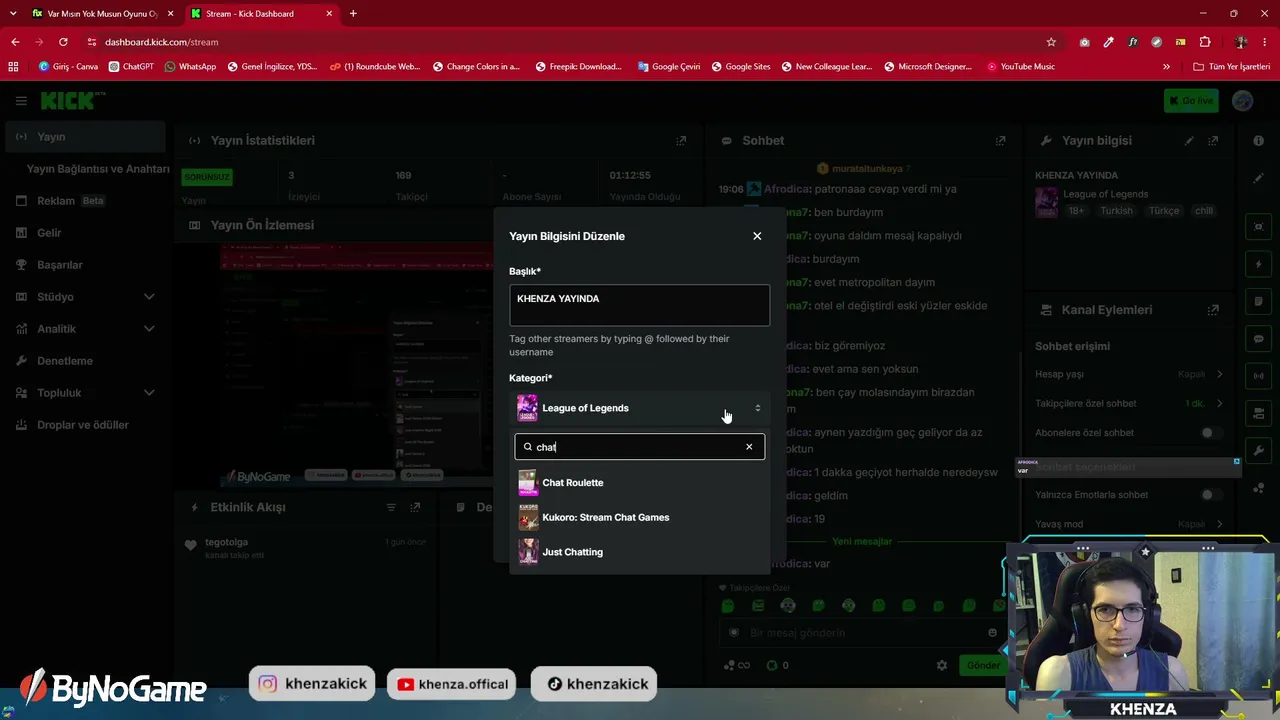
Task: Click the category search input
Action: (x=639, y=447)
